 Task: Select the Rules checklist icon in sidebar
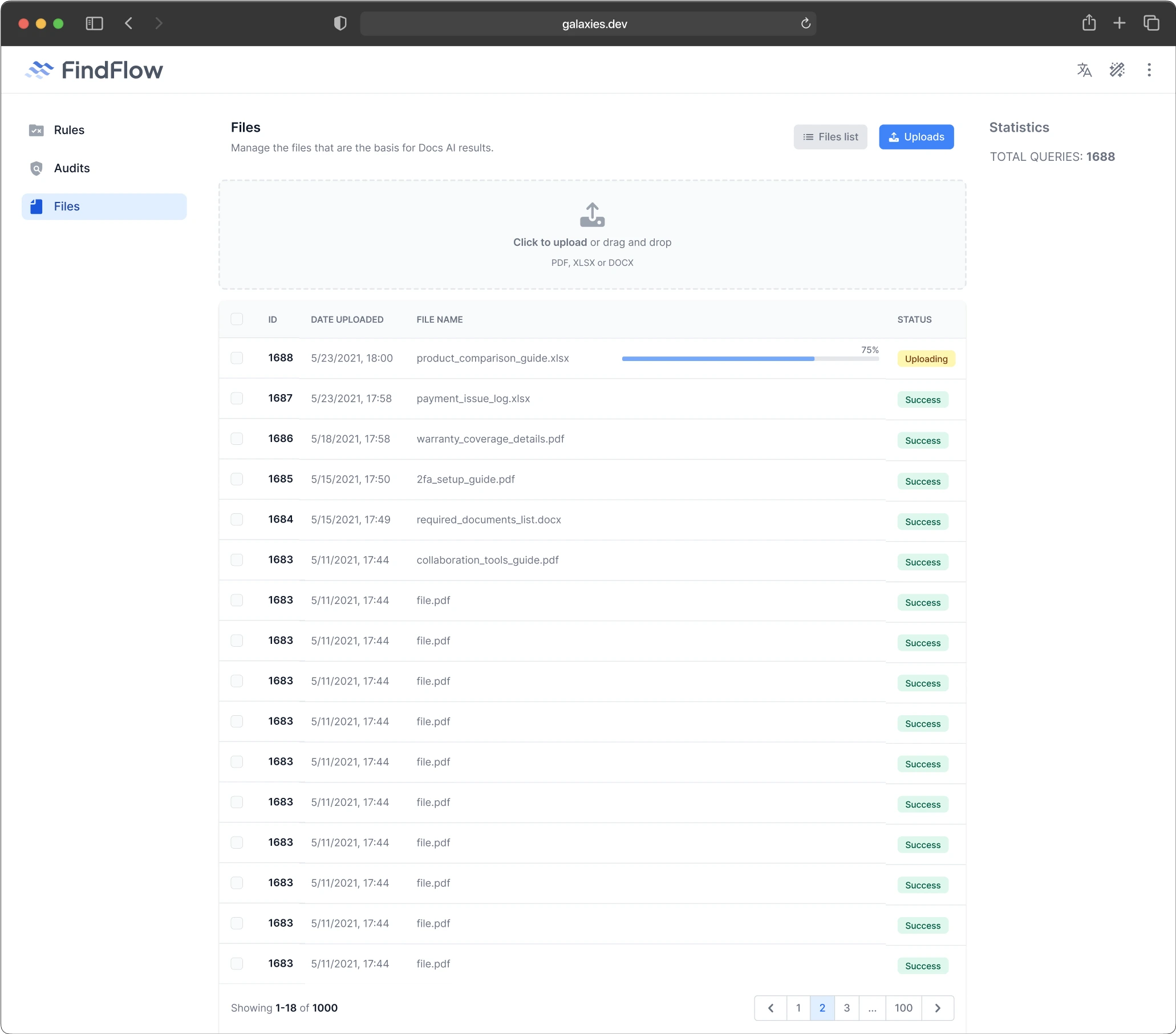pos(36,130)
